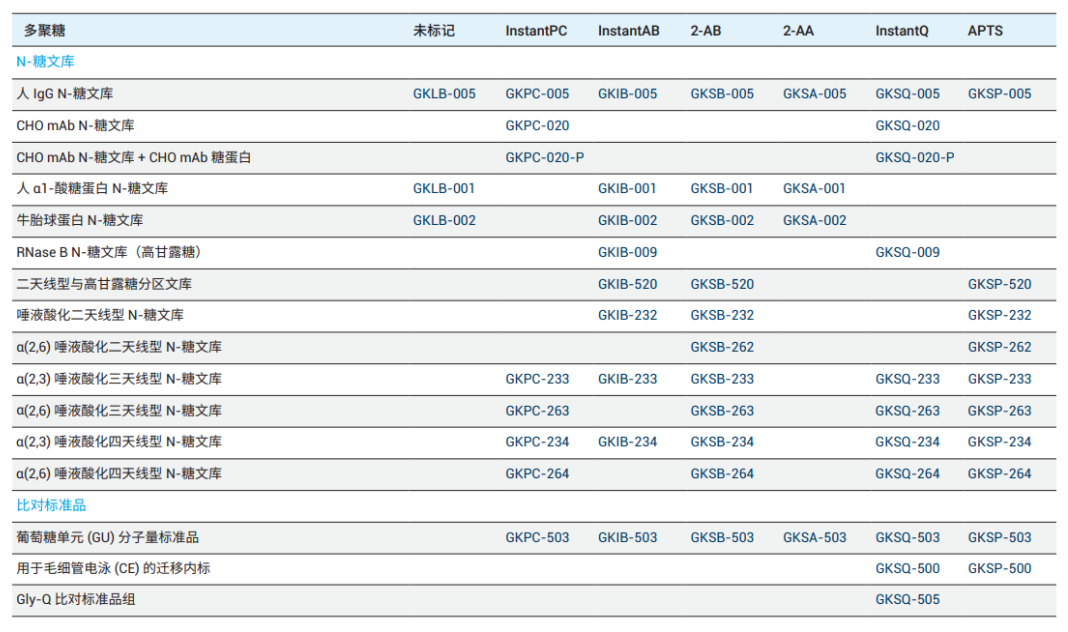Image resolution: width=1068 pixels, height=632 pixels.
Task: Select the GKSB-005 2-AB link
Action: pos(722,94)
